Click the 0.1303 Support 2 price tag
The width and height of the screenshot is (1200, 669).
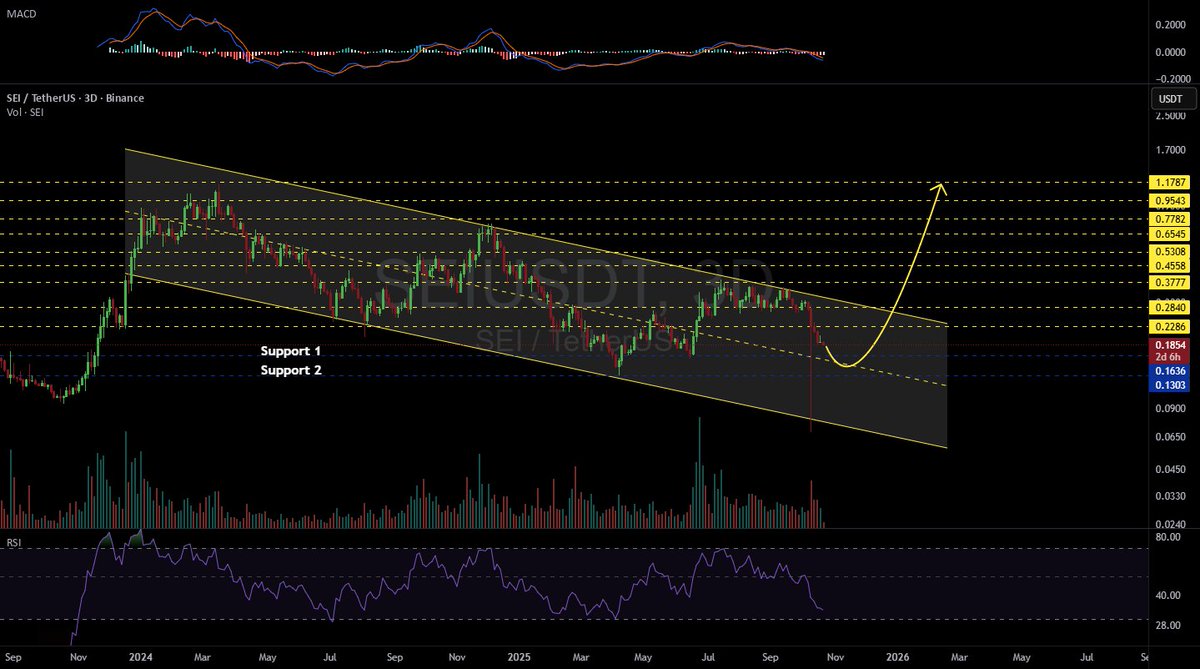[1169, 386]
